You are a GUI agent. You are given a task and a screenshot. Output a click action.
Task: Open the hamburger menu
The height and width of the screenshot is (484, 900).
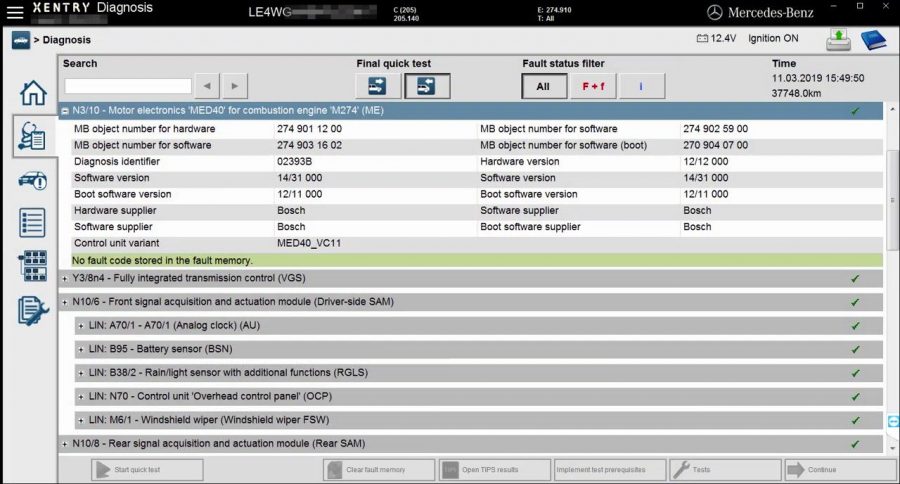coord(14,11)
